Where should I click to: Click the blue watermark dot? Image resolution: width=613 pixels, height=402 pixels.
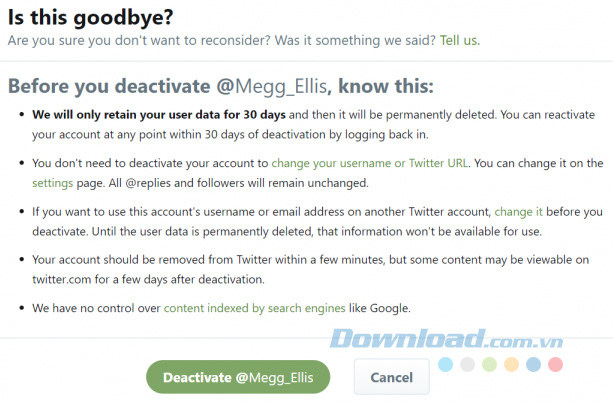(533, 364)
